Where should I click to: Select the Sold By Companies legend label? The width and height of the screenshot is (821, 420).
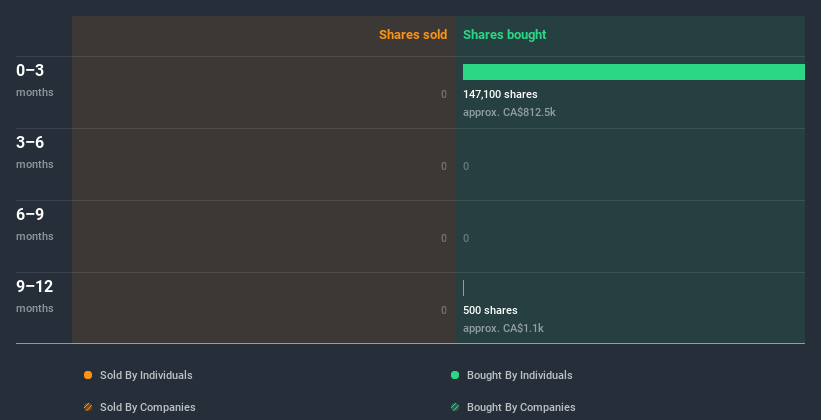pos(148,407)
